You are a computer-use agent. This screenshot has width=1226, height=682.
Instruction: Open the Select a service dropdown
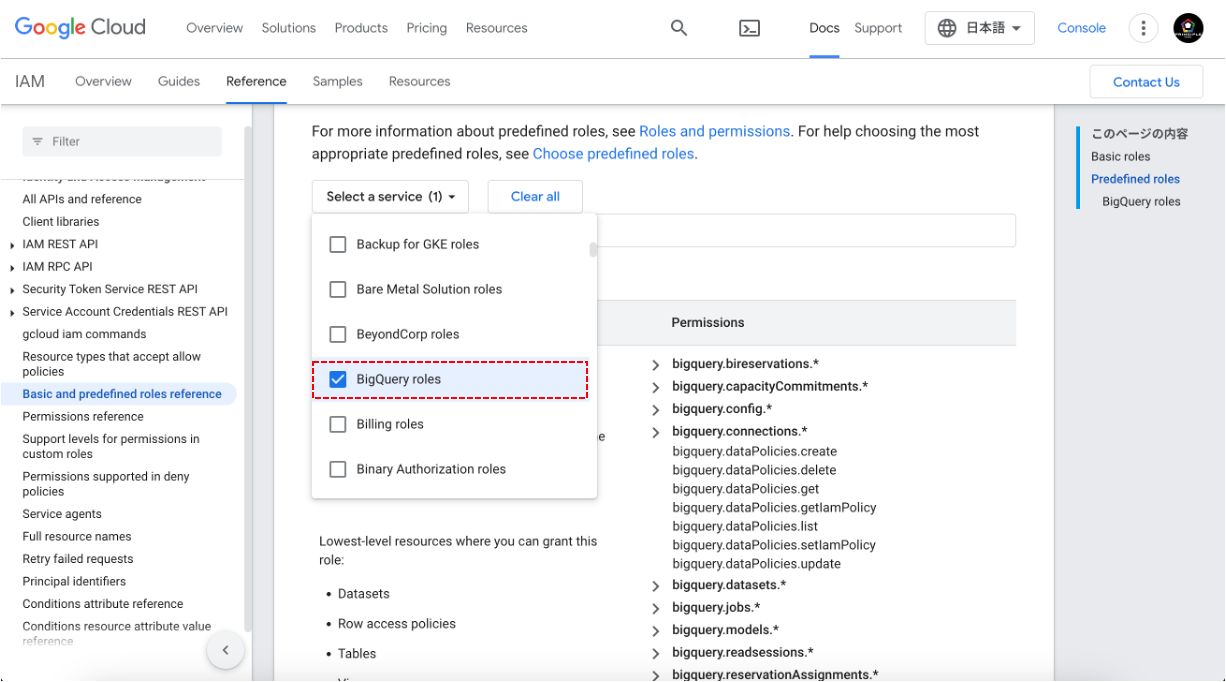point(389,197)
